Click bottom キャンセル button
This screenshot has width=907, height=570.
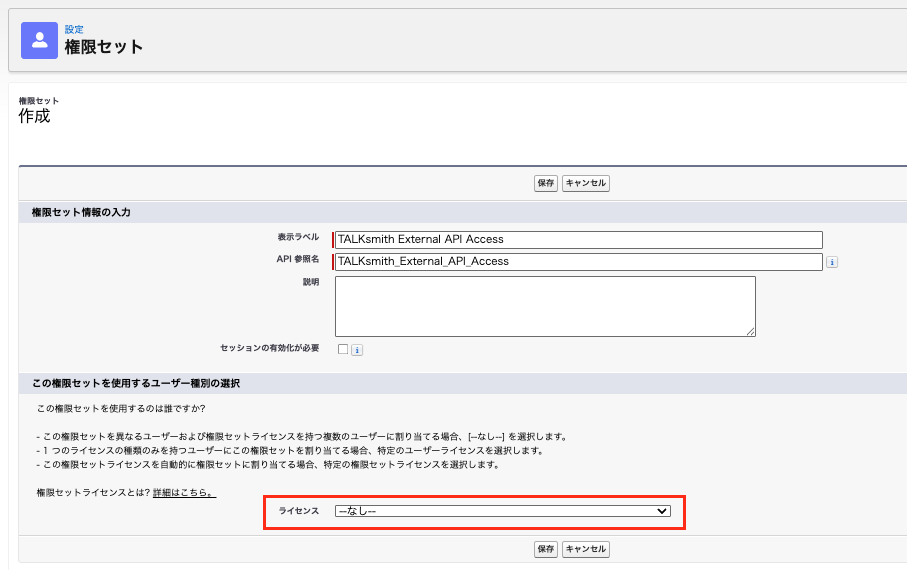coord(585,549)
